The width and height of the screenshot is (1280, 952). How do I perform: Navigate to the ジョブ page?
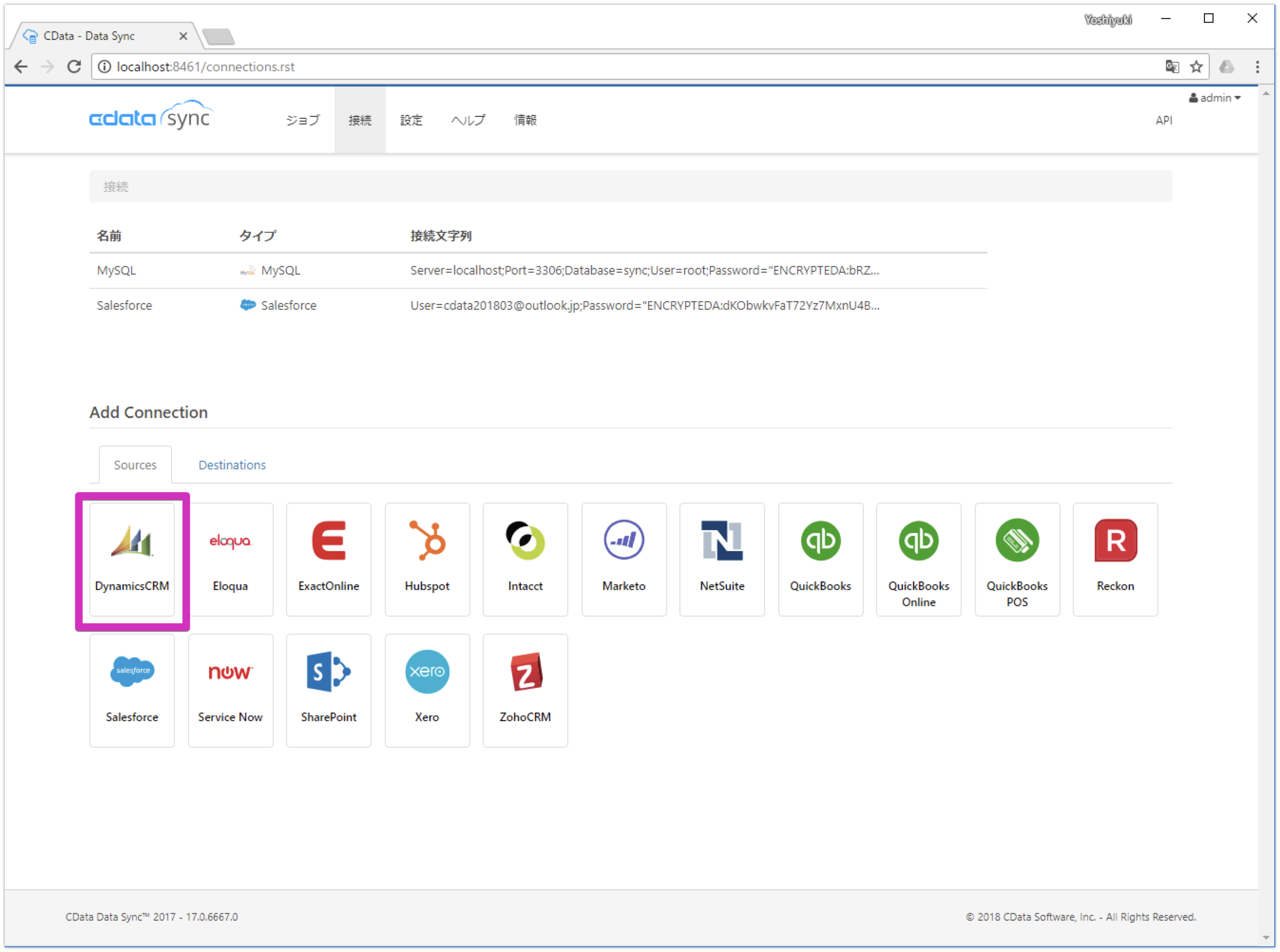[x=302, y=120]
